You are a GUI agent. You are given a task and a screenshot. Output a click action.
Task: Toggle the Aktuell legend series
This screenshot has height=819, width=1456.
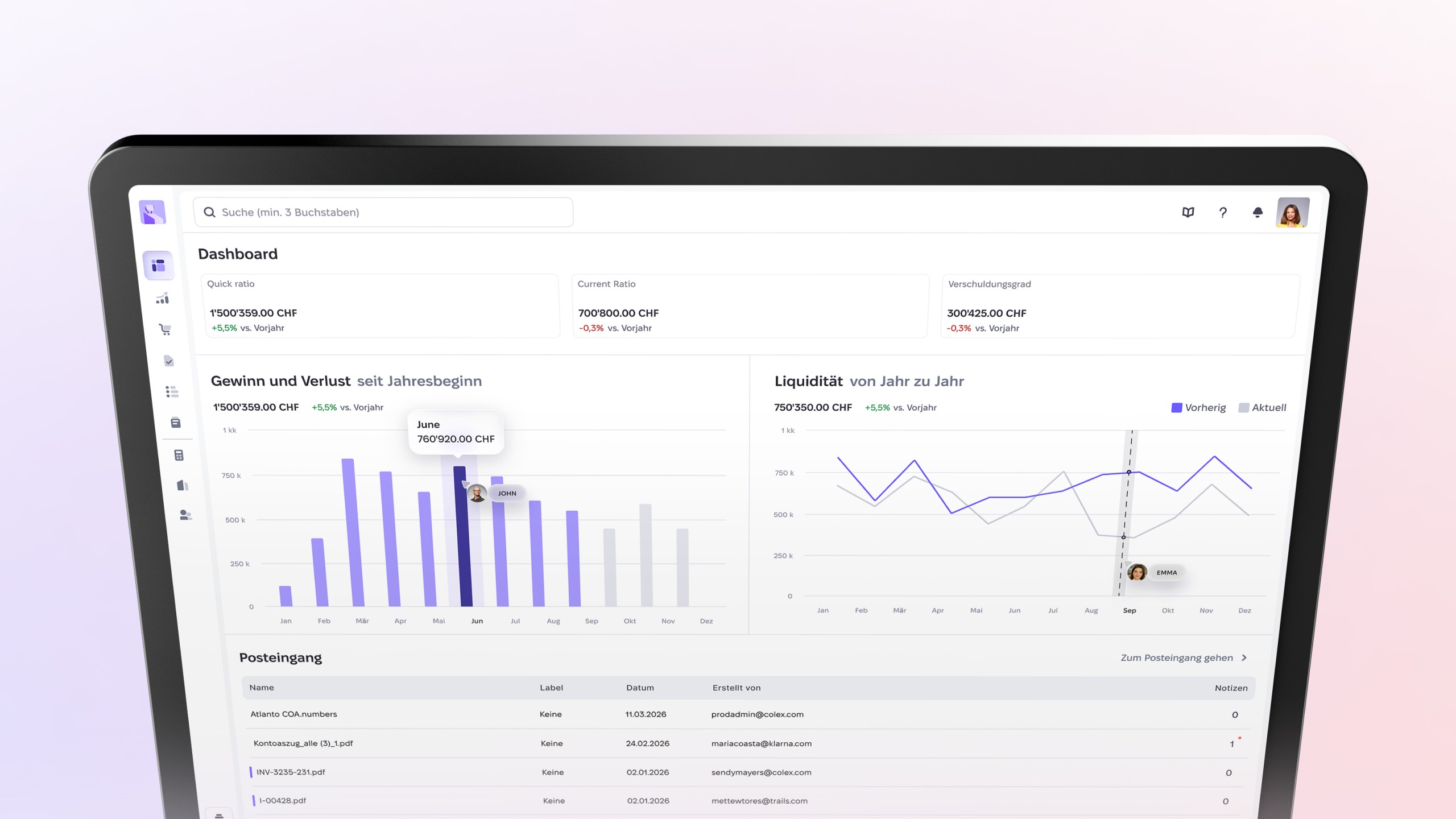[x=1262, y=408]
